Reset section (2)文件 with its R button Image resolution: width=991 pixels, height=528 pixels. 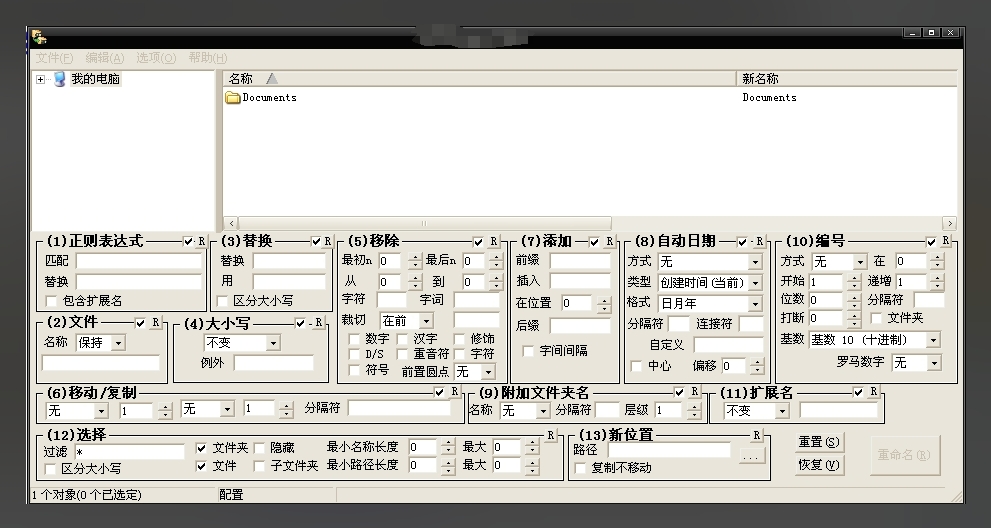155,322
